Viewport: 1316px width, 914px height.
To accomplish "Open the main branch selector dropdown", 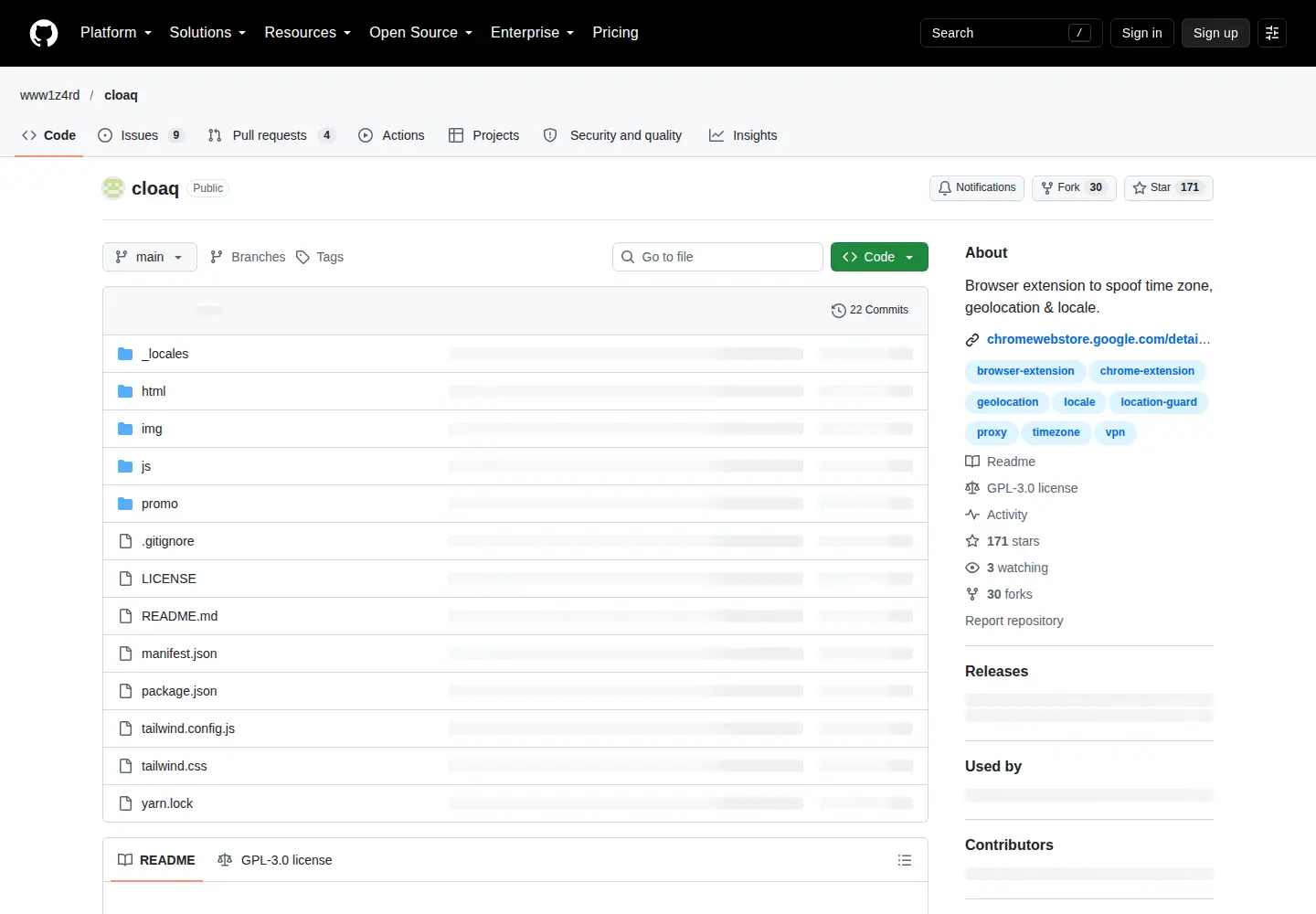I will pos(150,257).
